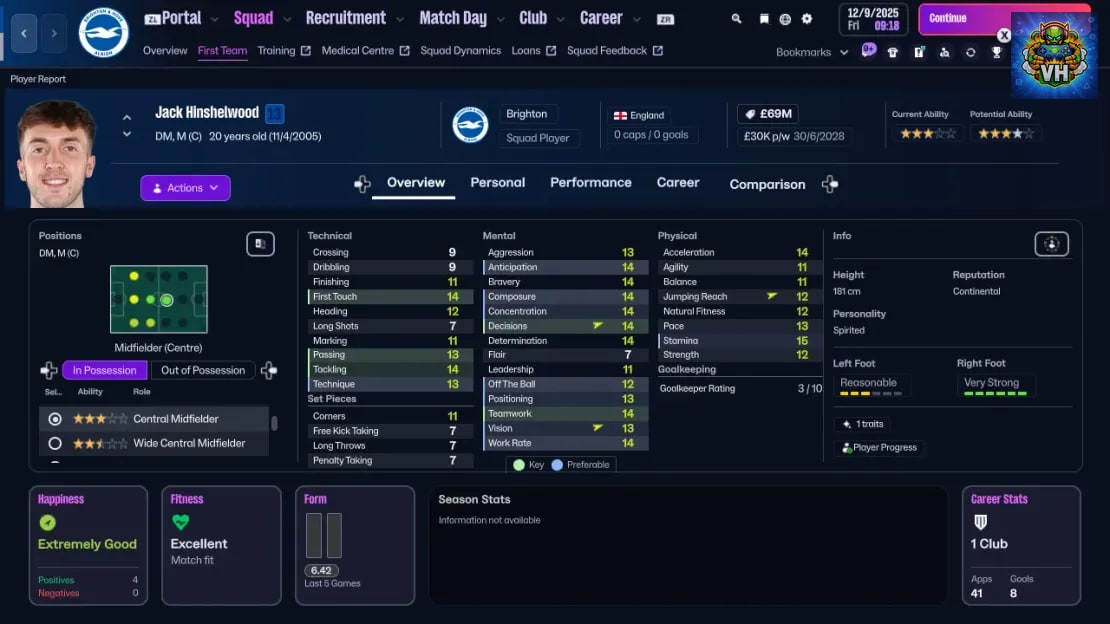This screenshot has width=1110, height=624.
Task: Select the Central Midfielder role radio button
Action: (55, 419)
